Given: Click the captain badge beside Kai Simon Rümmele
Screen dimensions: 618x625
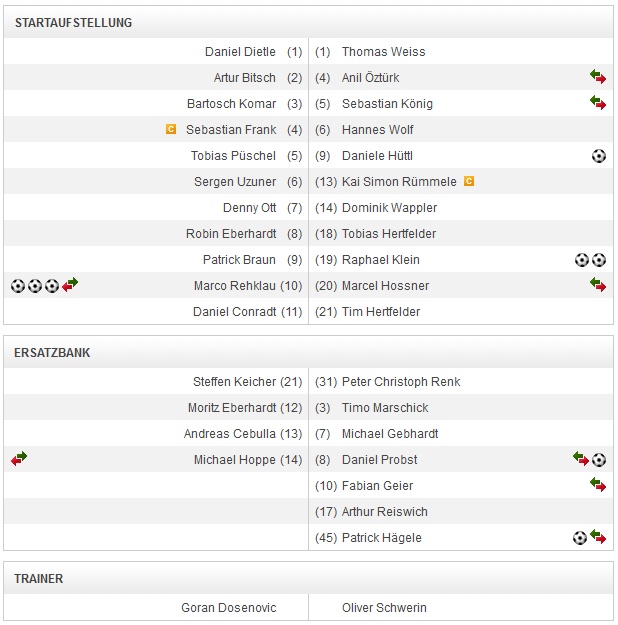Looking at the screenshot, I should point(469,182).
